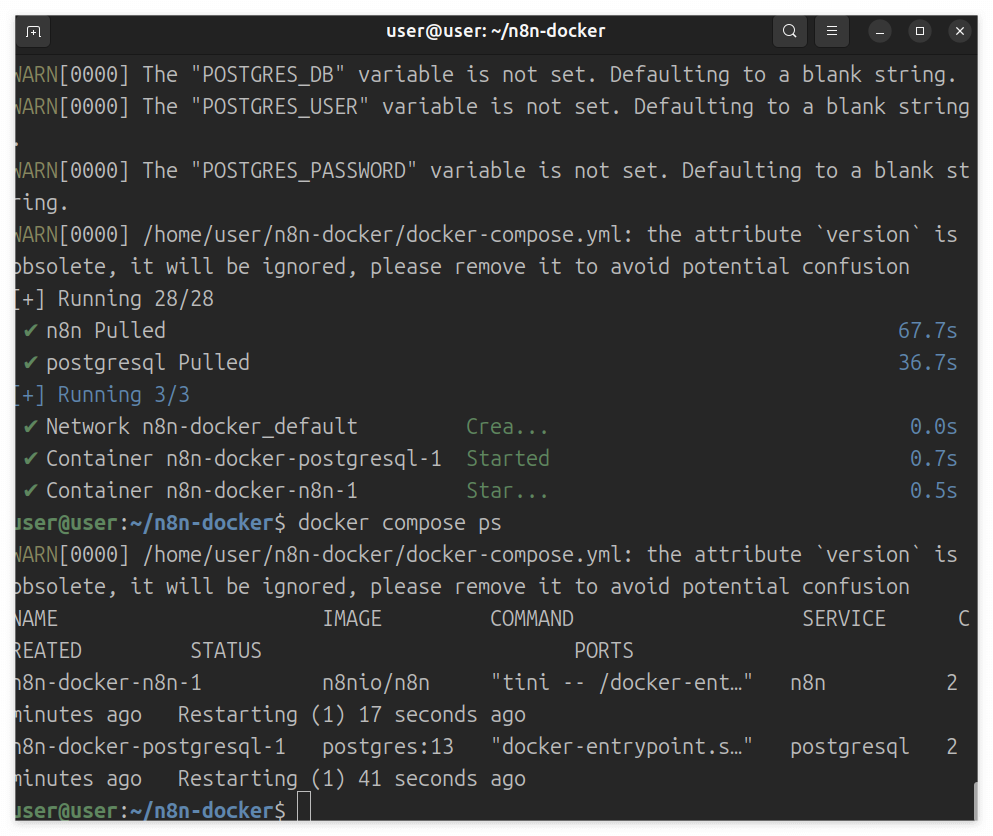The height and width of the screenshot is (836, 993).
Task: Click the '67.7s' timing value
Action: point(927,331)
